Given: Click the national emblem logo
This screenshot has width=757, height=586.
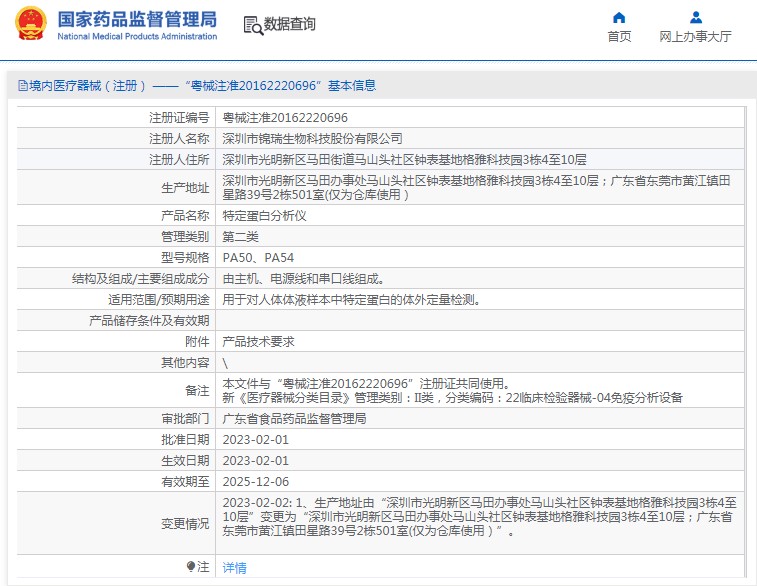Looking at the screenshot, I should coord(31,23).
